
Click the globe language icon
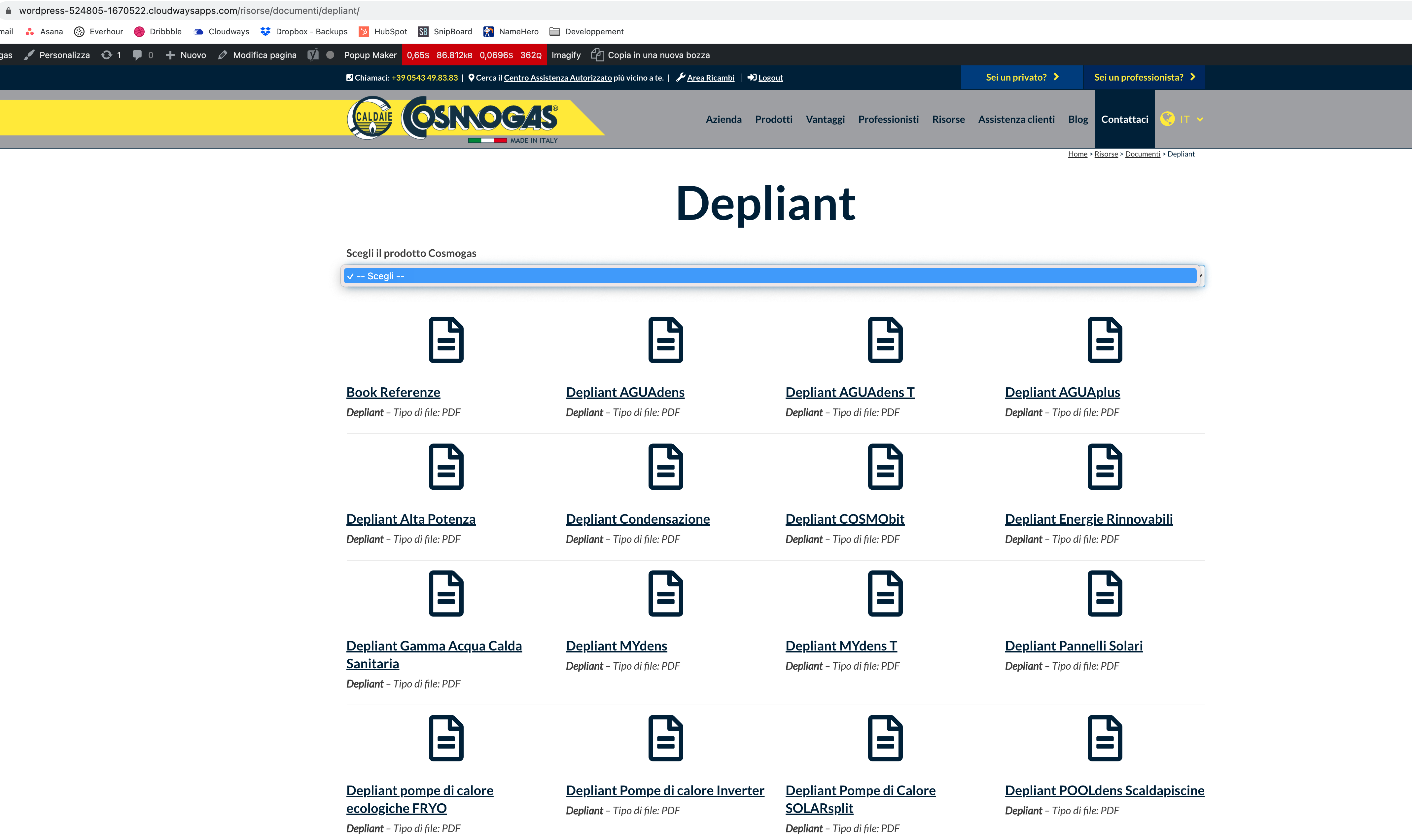(x=1167, y=119)
